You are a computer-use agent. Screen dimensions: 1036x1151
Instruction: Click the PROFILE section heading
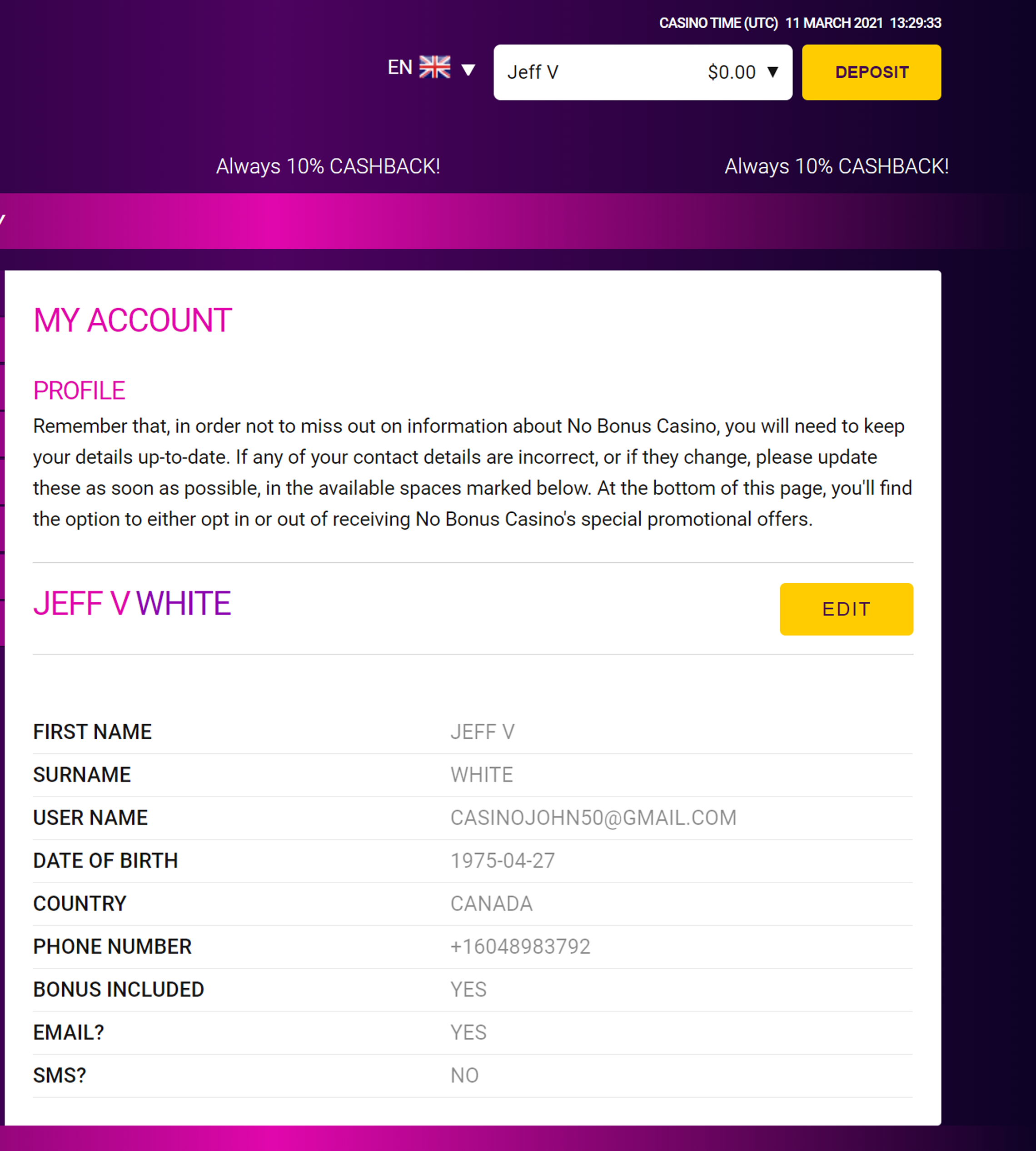point(79,390)
